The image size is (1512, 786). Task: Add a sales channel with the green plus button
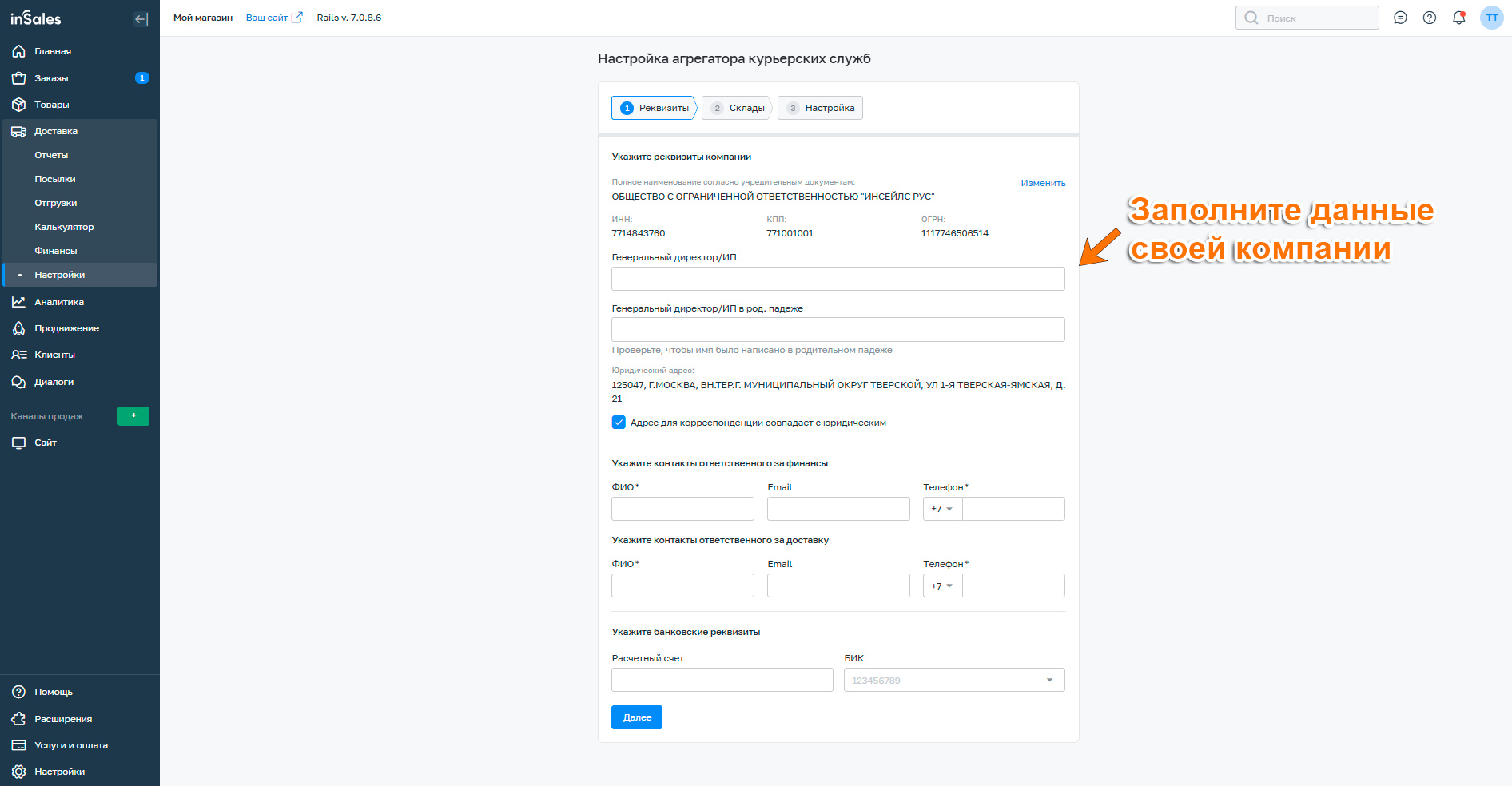pos(133,416)
